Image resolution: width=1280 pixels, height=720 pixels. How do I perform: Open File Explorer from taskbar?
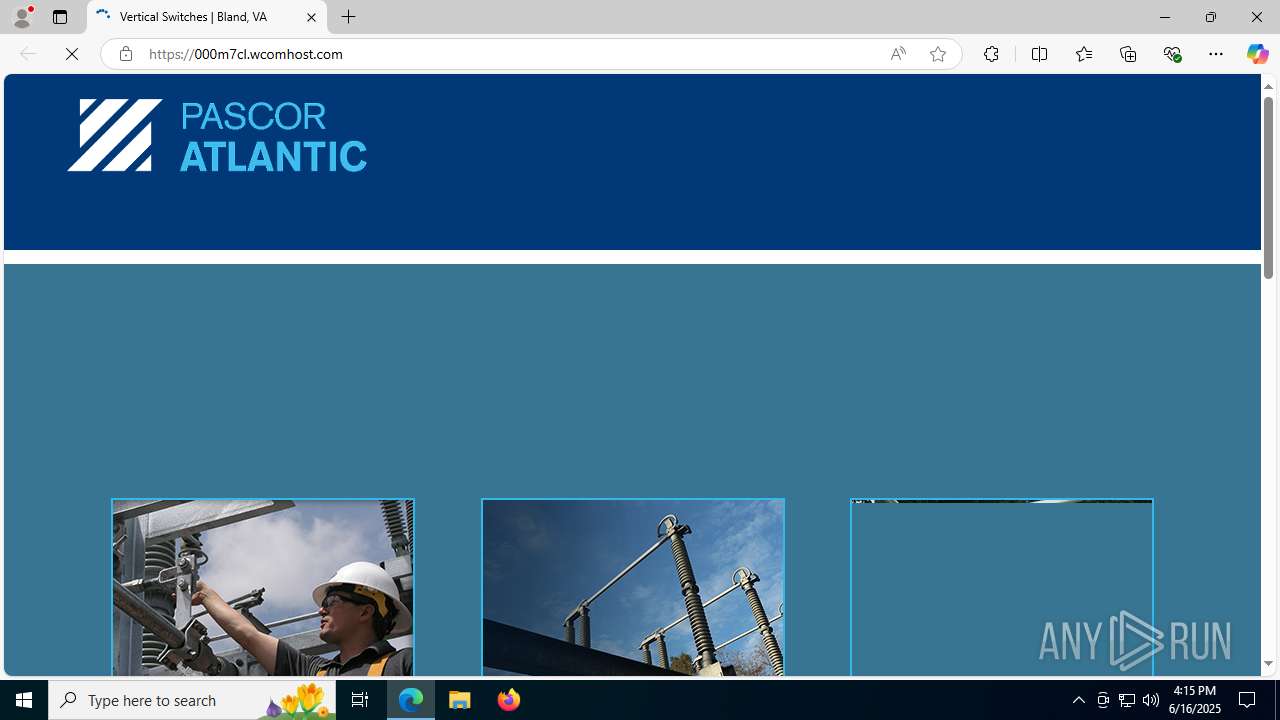point(460,700)
